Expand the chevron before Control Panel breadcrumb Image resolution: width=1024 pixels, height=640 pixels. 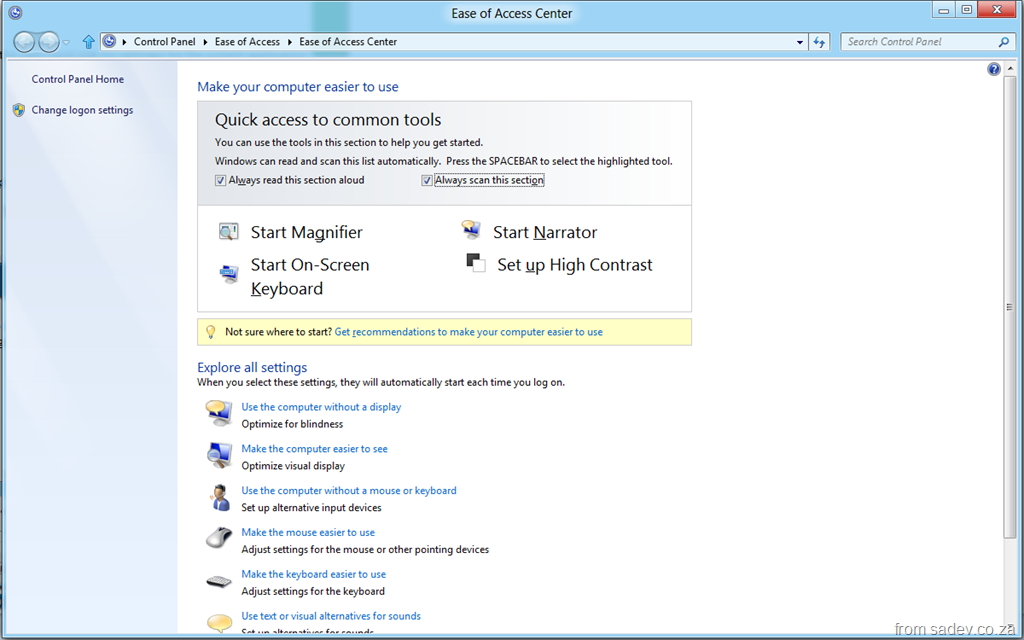(x=124, y=42)
